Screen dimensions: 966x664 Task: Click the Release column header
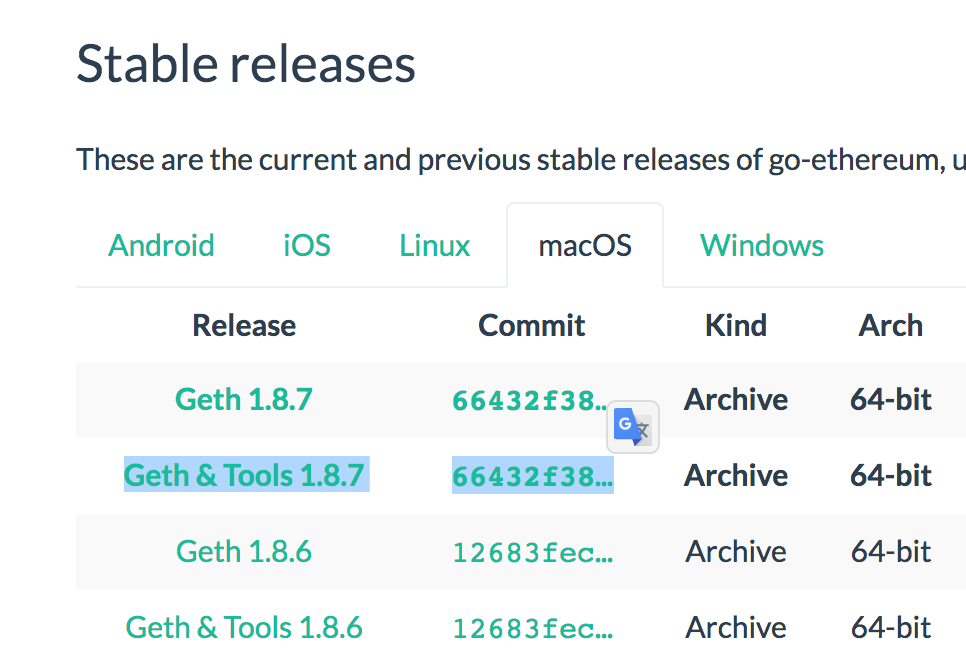tap(244, 325)
